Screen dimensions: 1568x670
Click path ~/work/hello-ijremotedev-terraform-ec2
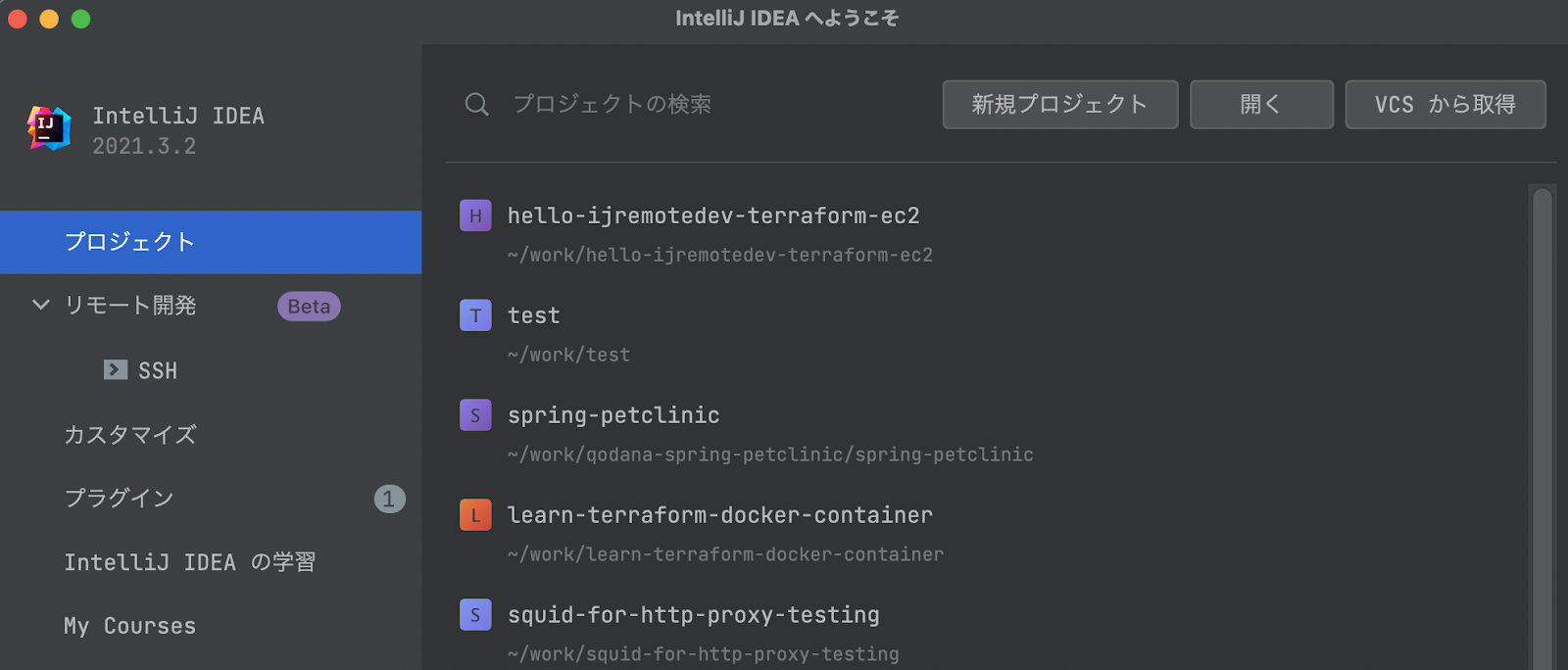tap(720, 255)
